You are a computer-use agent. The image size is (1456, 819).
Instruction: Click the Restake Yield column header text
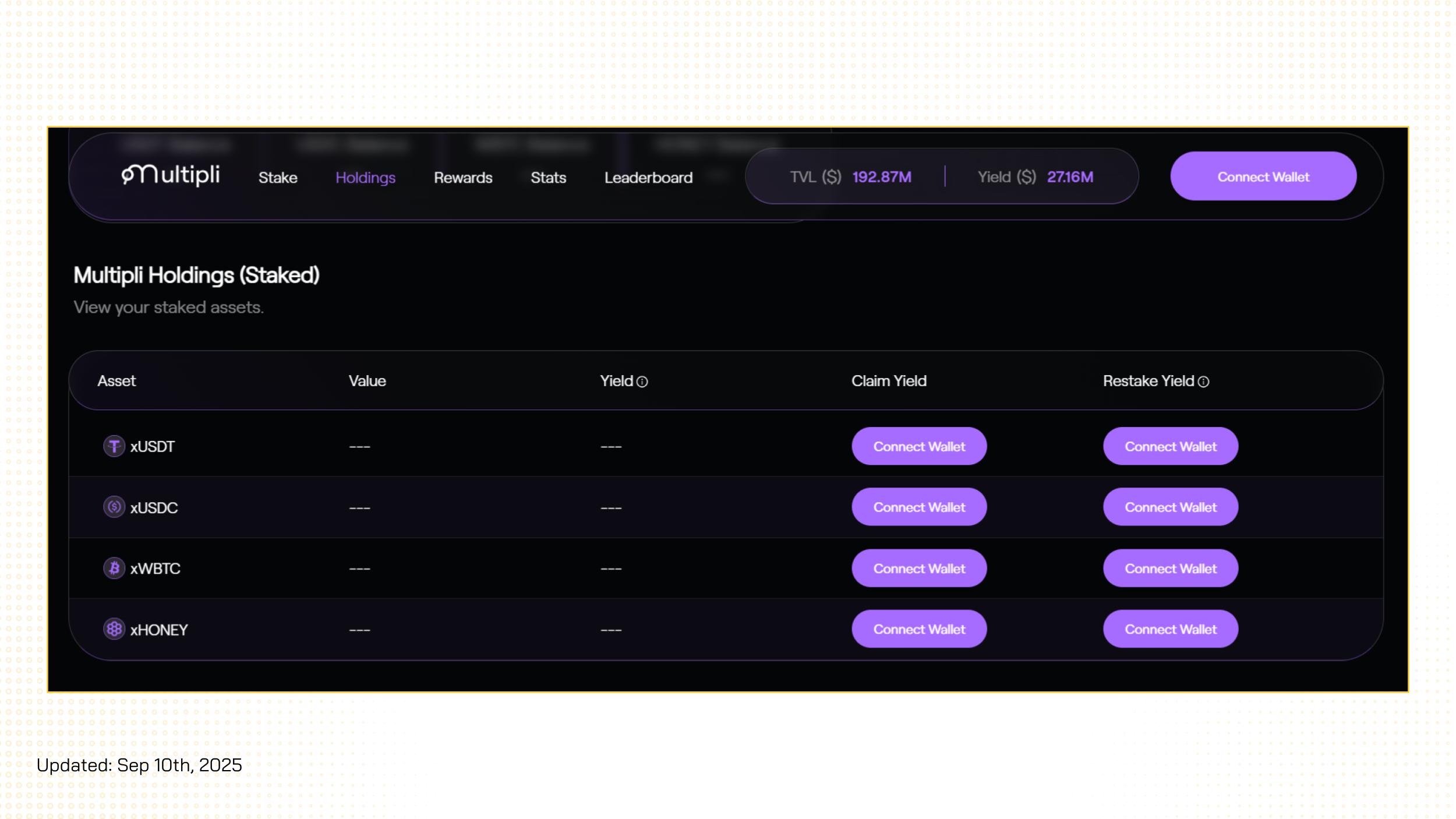pyautogui.click(x=1148, y=381)
